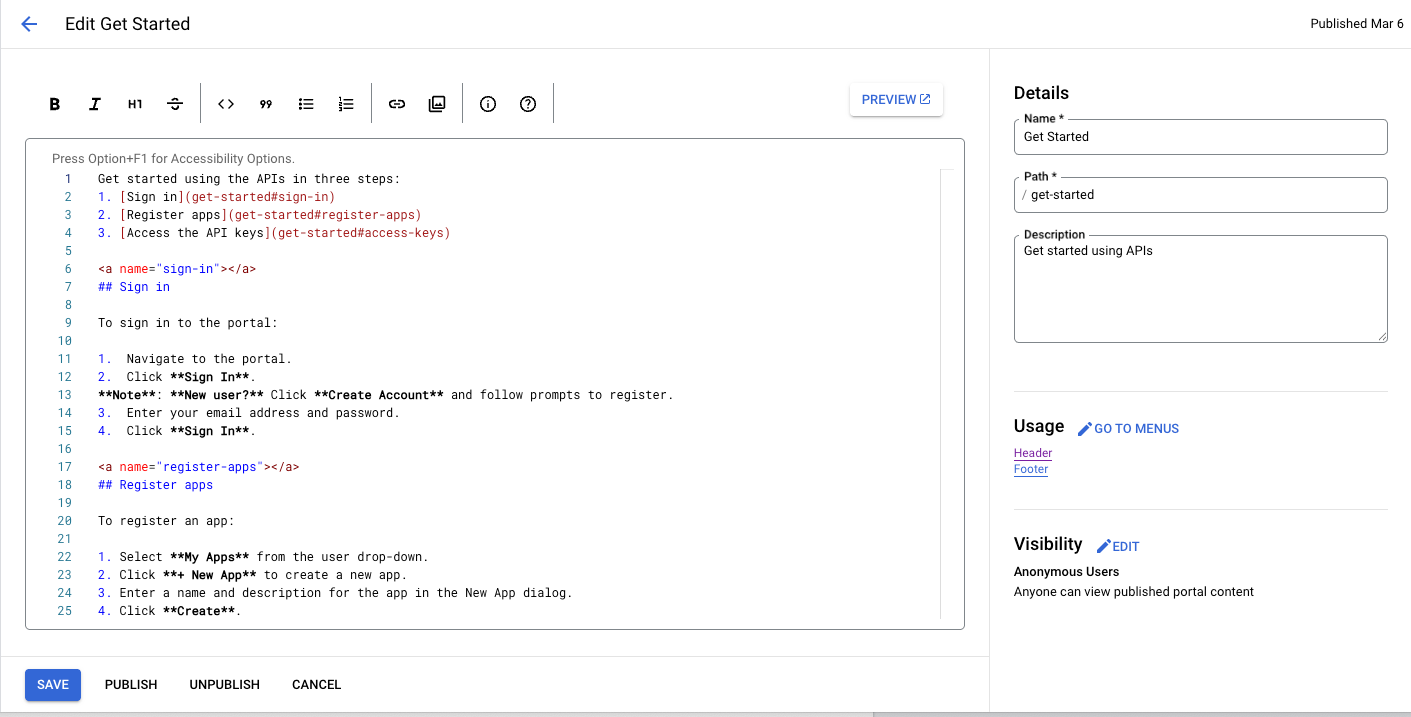This screenshot has height=717, width=1411.
Task: Publish the page
Action: click(x=131, y=685)
